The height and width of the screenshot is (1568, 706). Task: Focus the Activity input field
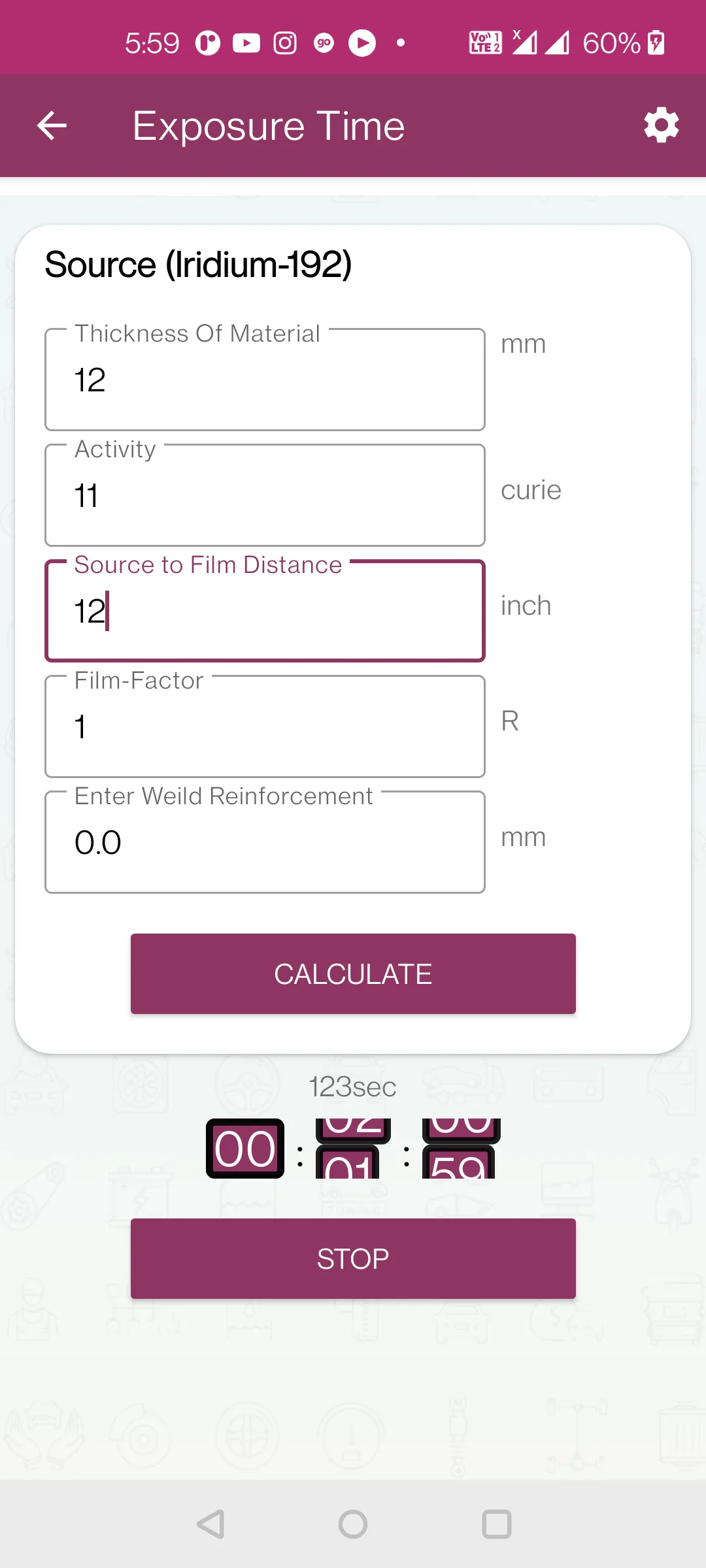point(265,496)
